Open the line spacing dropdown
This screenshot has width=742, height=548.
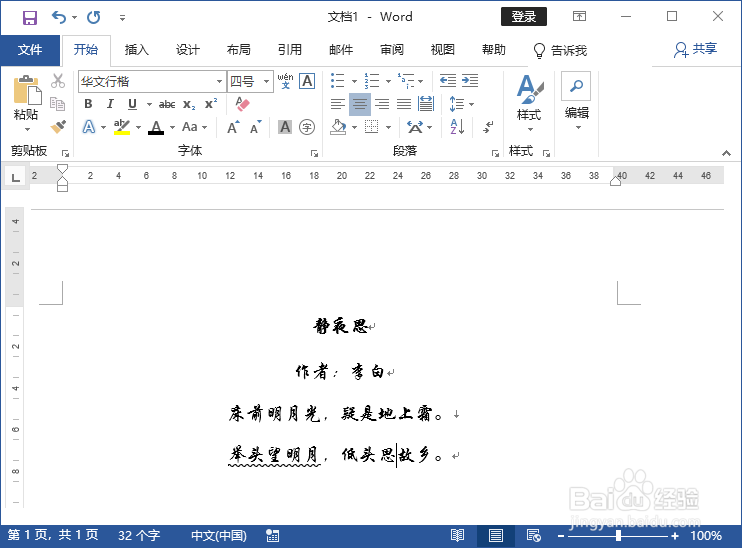(x=461, y=104)
